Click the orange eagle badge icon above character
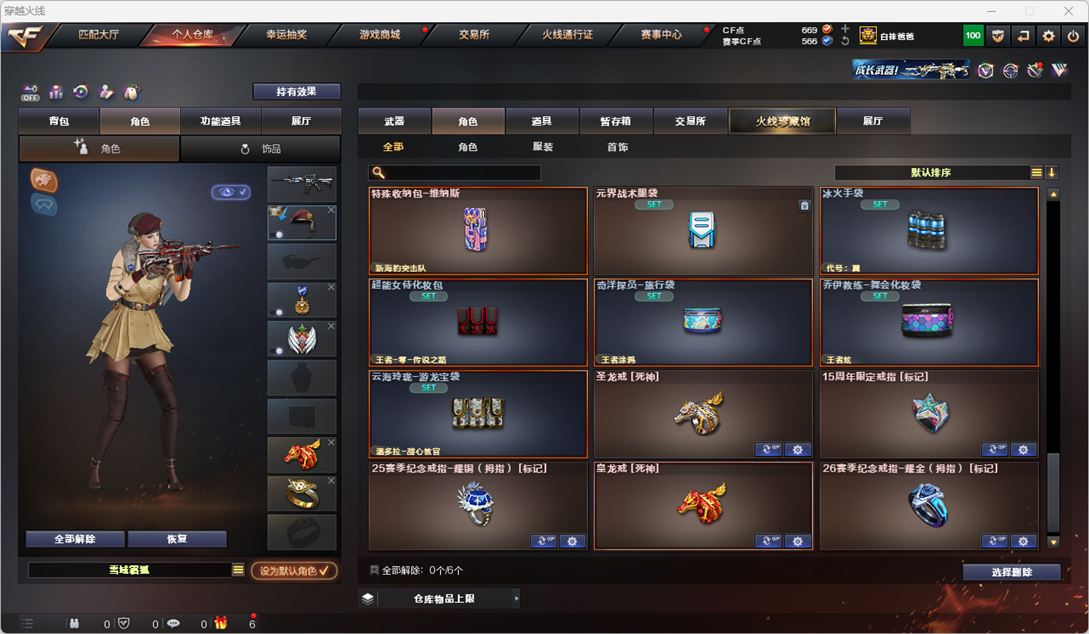Screen dimensions: 1089x634 (44, 181)
